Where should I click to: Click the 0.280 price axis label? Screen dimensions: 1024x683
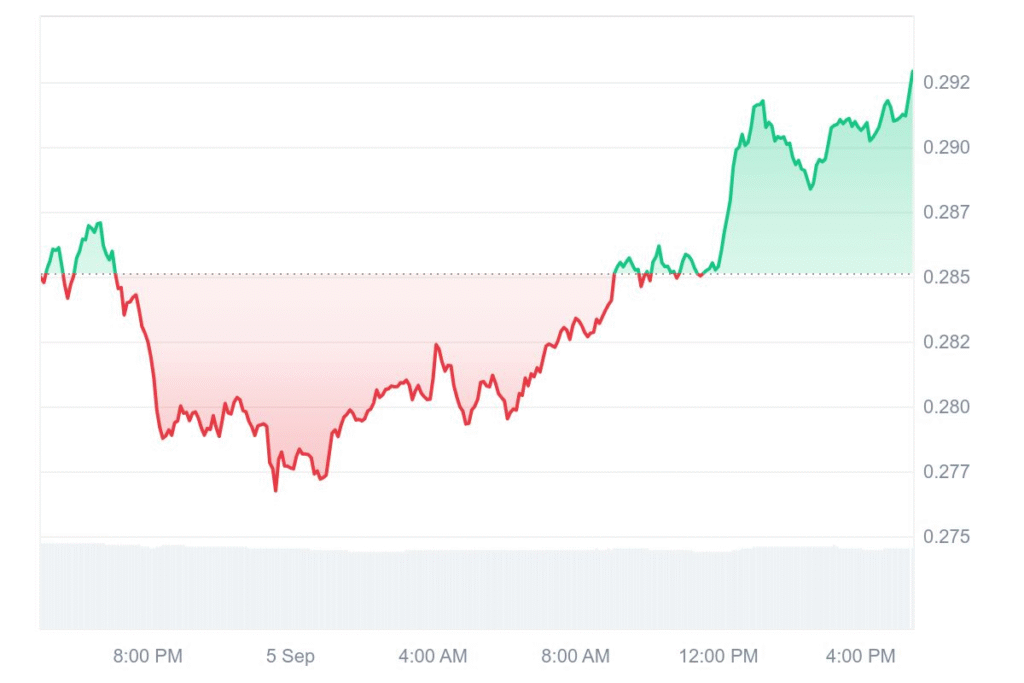tap(946, 407)
